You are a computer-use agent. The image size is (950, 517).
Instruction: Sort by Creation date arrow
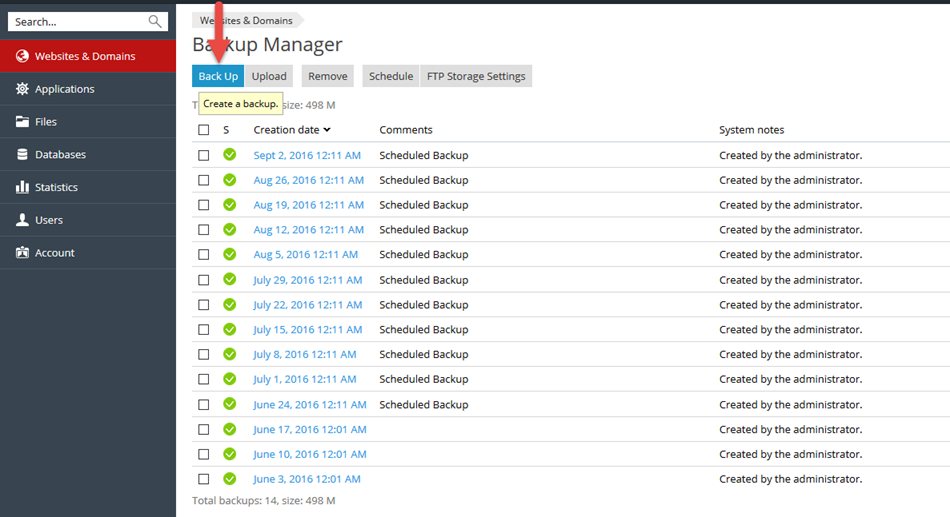[327, 130]
